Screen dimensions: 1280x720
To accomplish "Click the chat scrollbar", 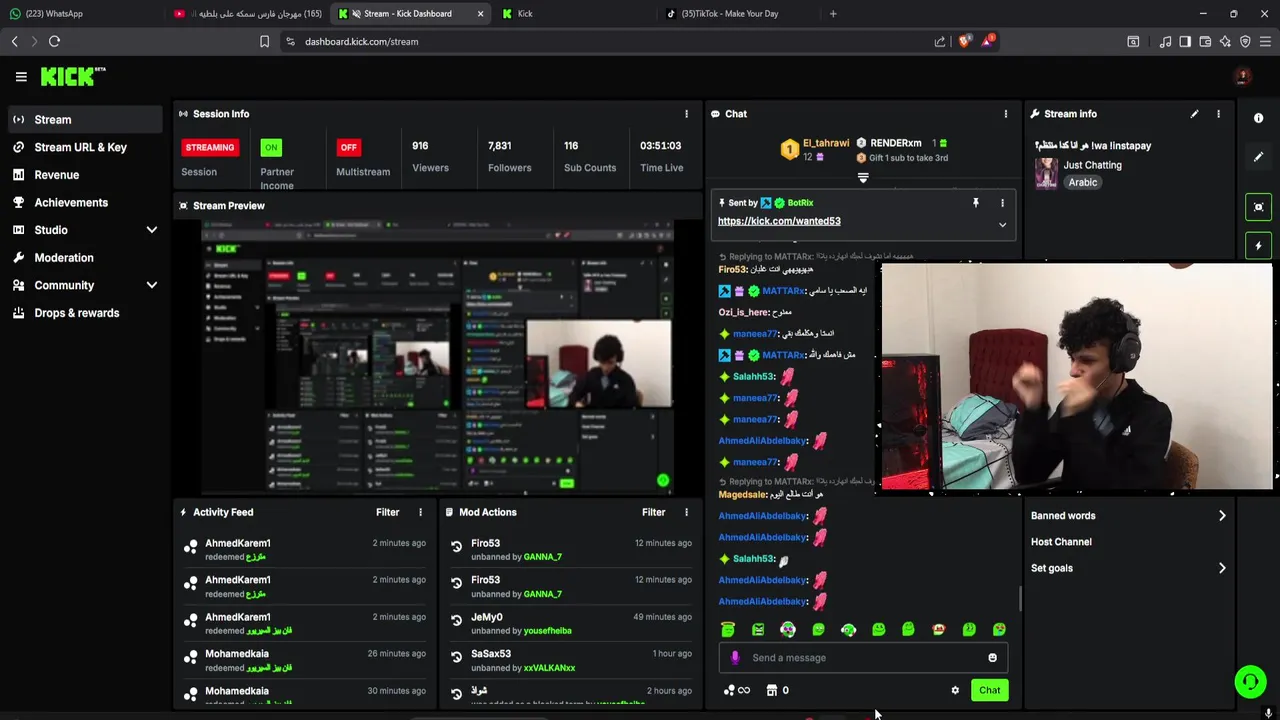I will tap(1019, 598).
